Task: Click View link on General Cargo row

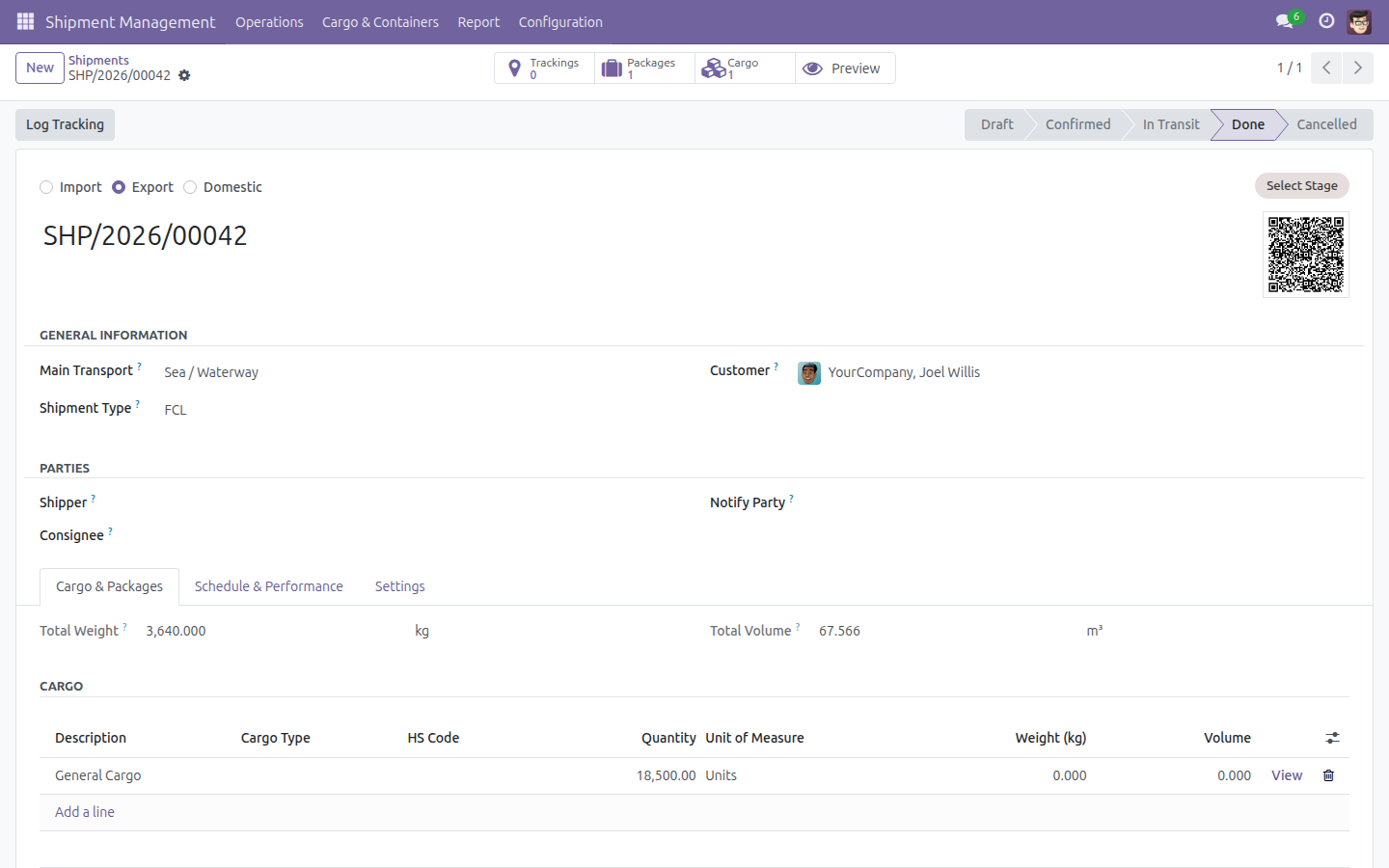Action: pos(1287,775)
